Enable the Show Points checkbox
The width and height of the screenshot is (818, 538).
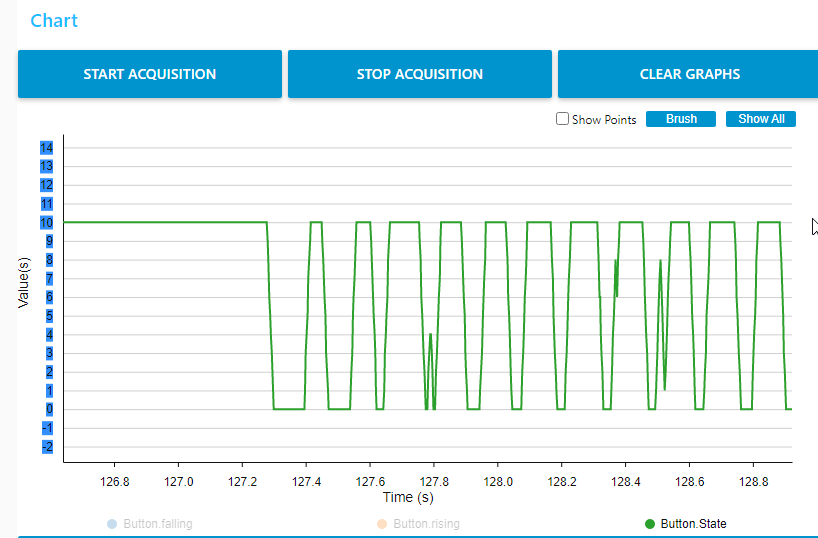tap(563, 119)
